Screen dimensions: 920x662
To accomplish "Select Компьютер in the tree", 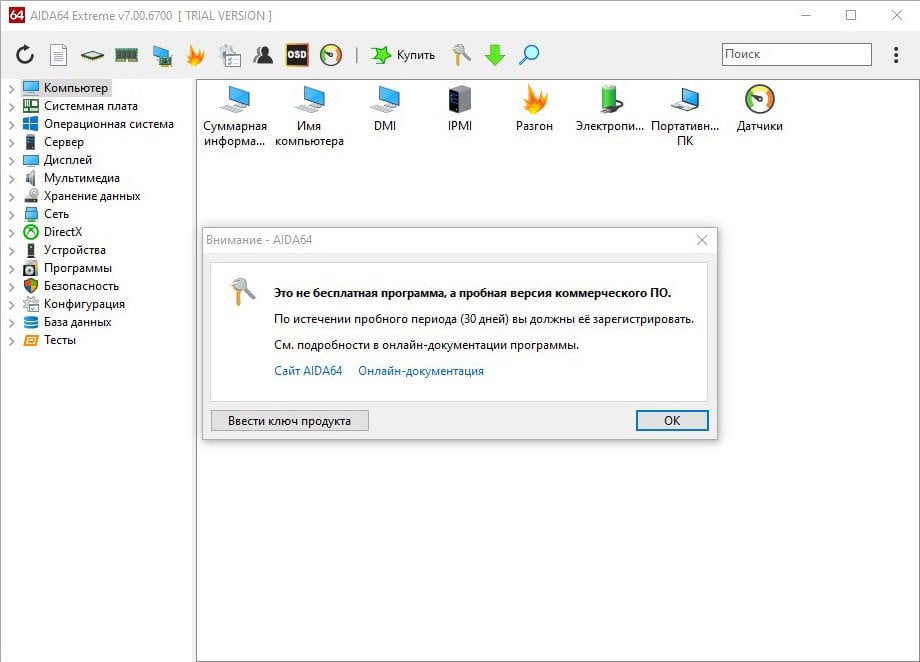I will [x=66, y=88].
